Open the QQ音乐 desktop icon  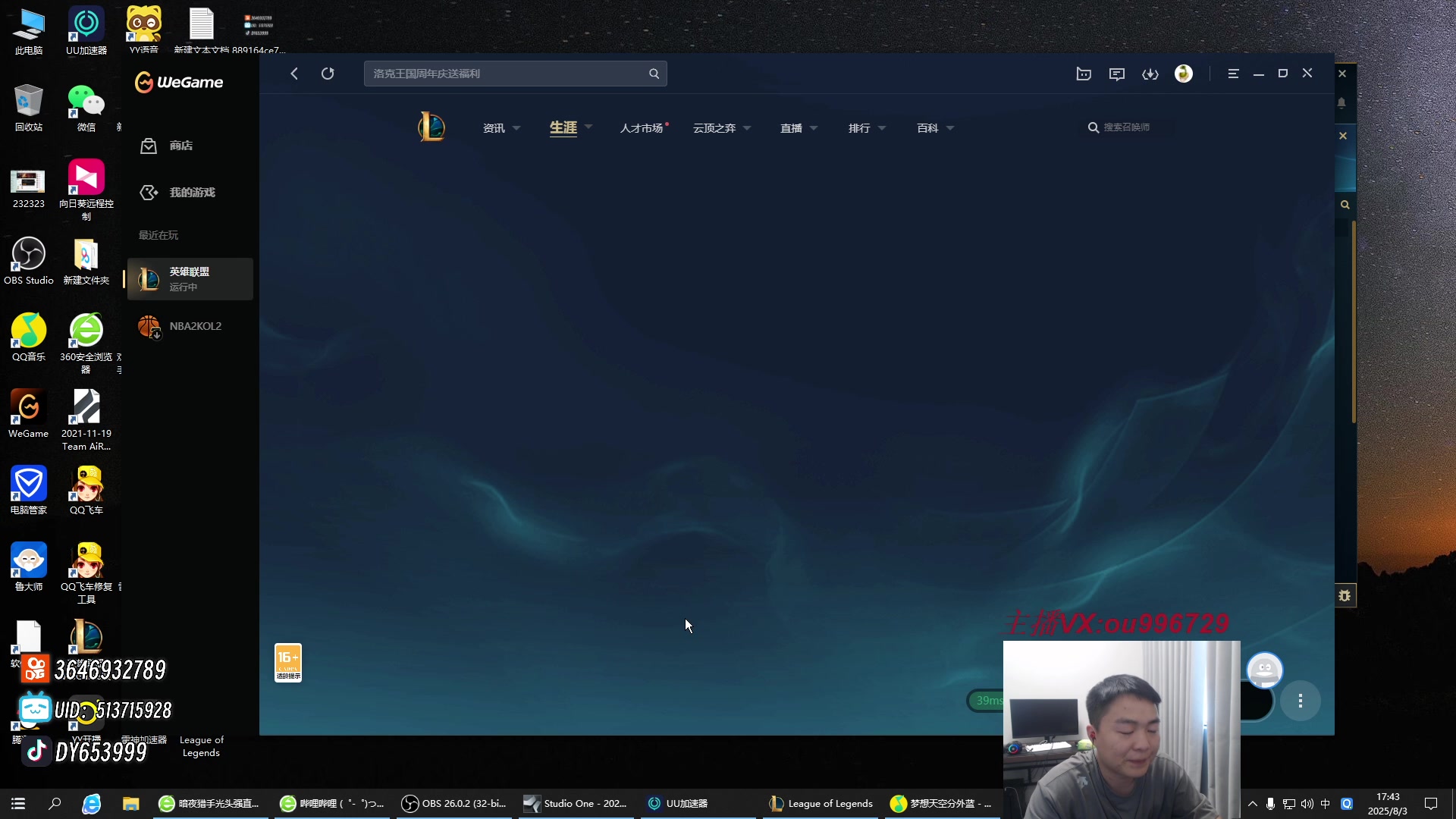29,337
